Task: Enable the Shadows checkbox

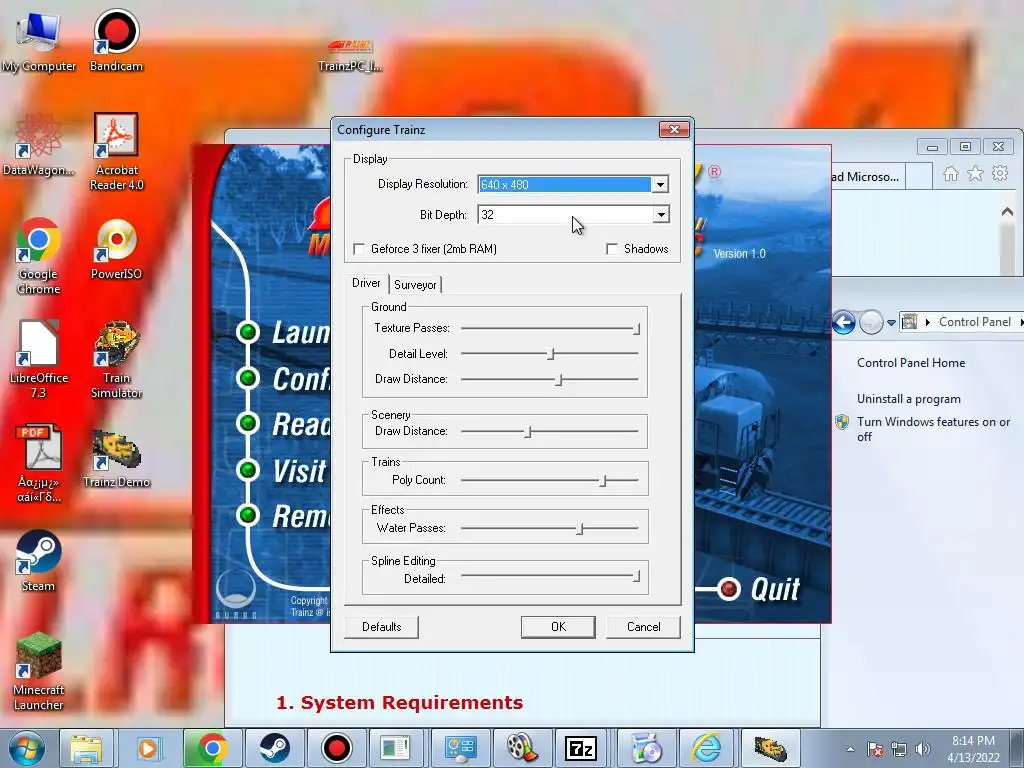Action: (x=612, y=249)
